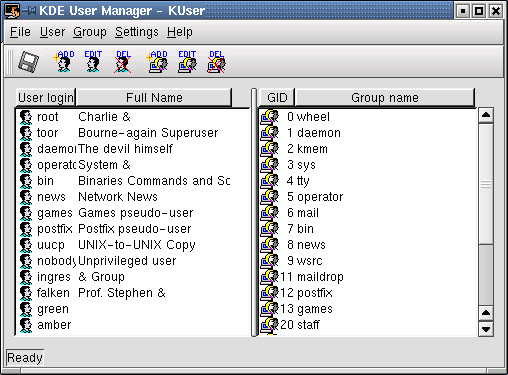Click the group list scrollbar thumb

(486, 184)
